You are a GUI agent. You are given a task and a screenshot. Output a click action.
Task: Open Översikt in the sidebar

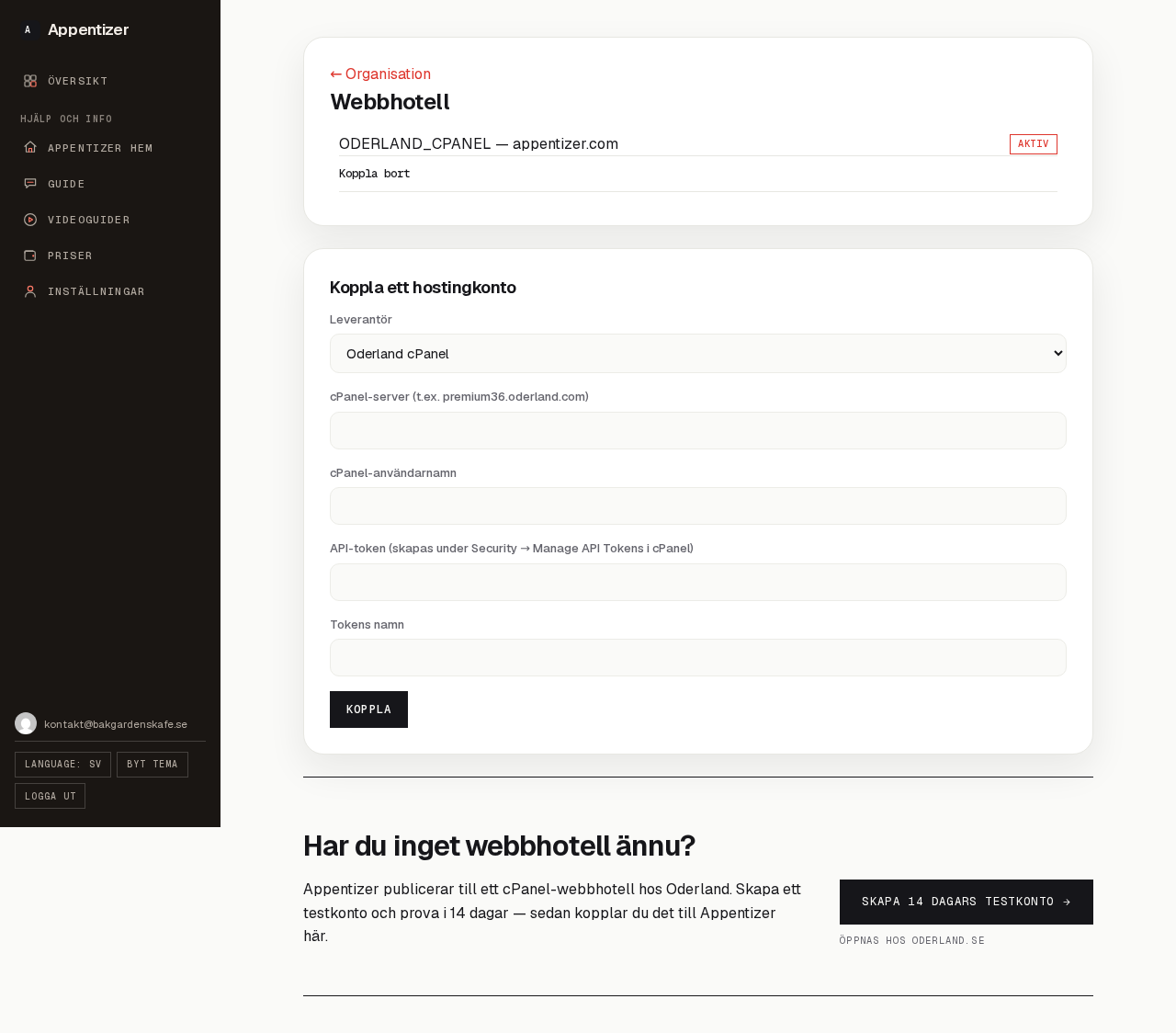pyautogui.click(x=110, y=81)
